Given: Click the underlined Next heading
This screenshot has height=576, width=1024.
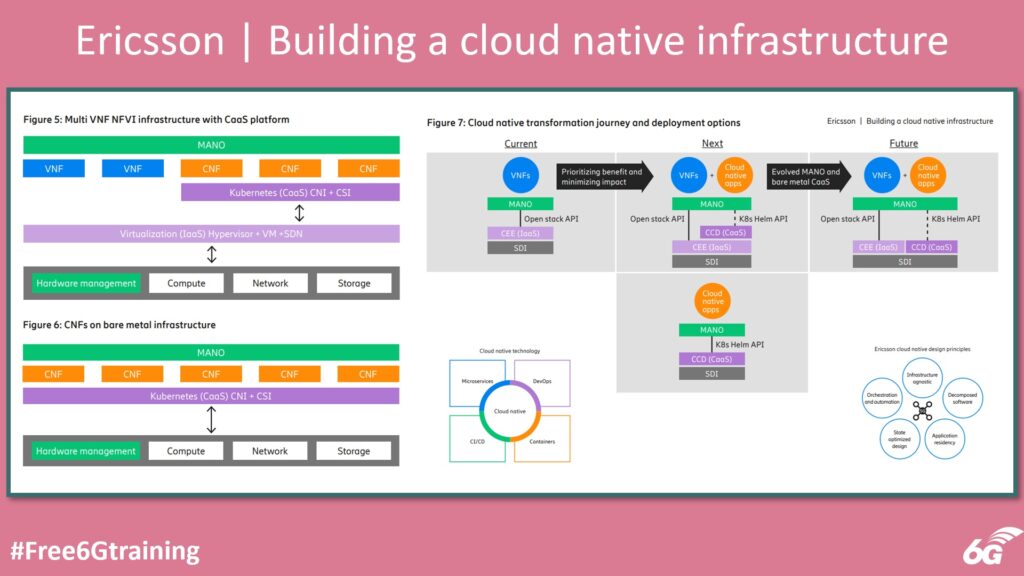Looking at the screenshot, I should click(712, 144).
